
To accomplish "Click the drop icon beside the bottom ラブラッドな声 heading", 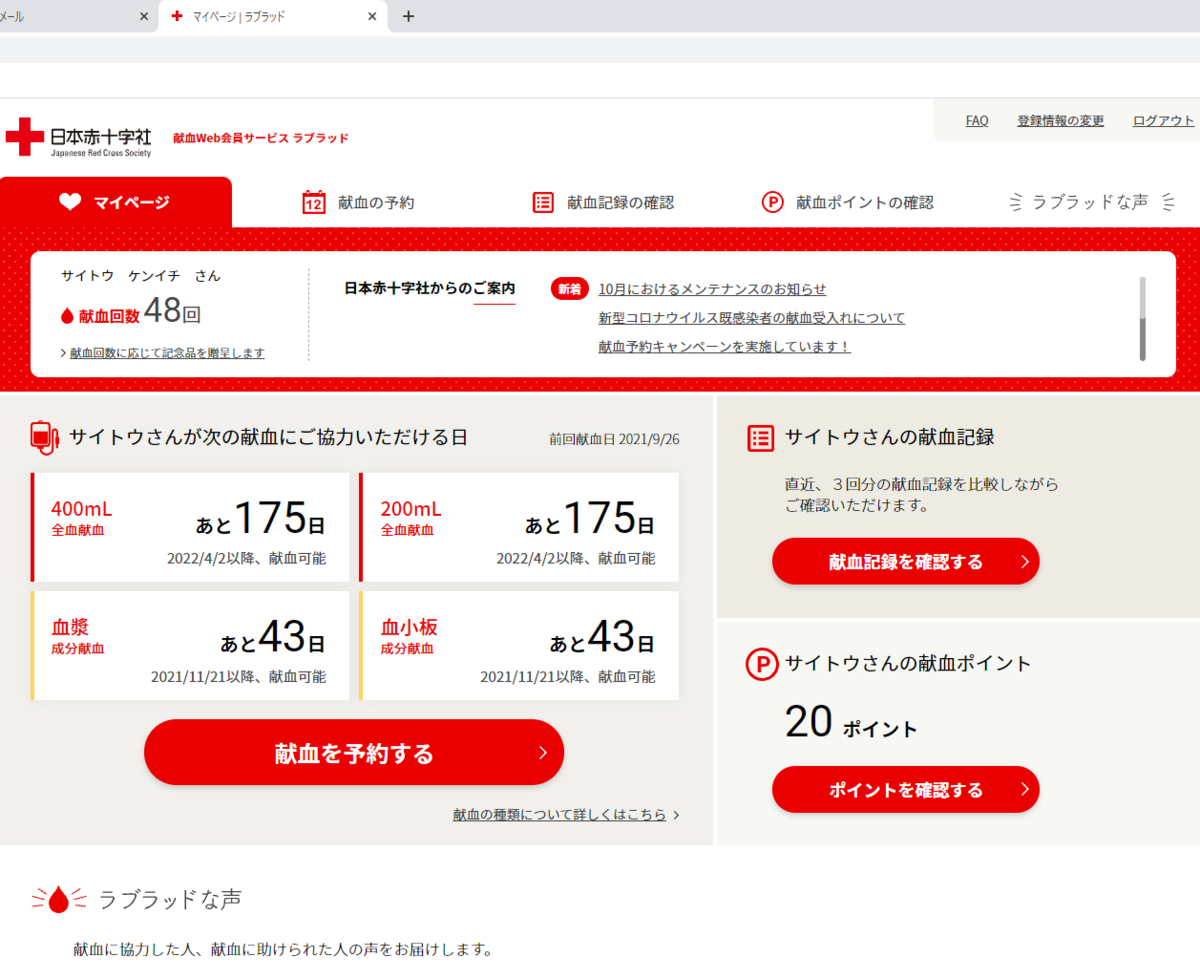I will click(56, 898).
